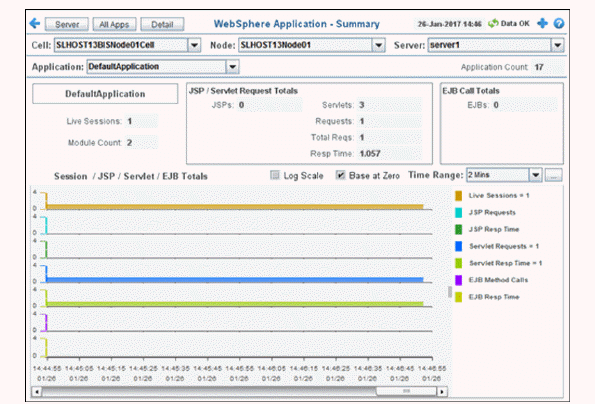Viewport: 595px width, 404px height.
Task: Click the DefaultApplication name button
Action: (105, 94)
